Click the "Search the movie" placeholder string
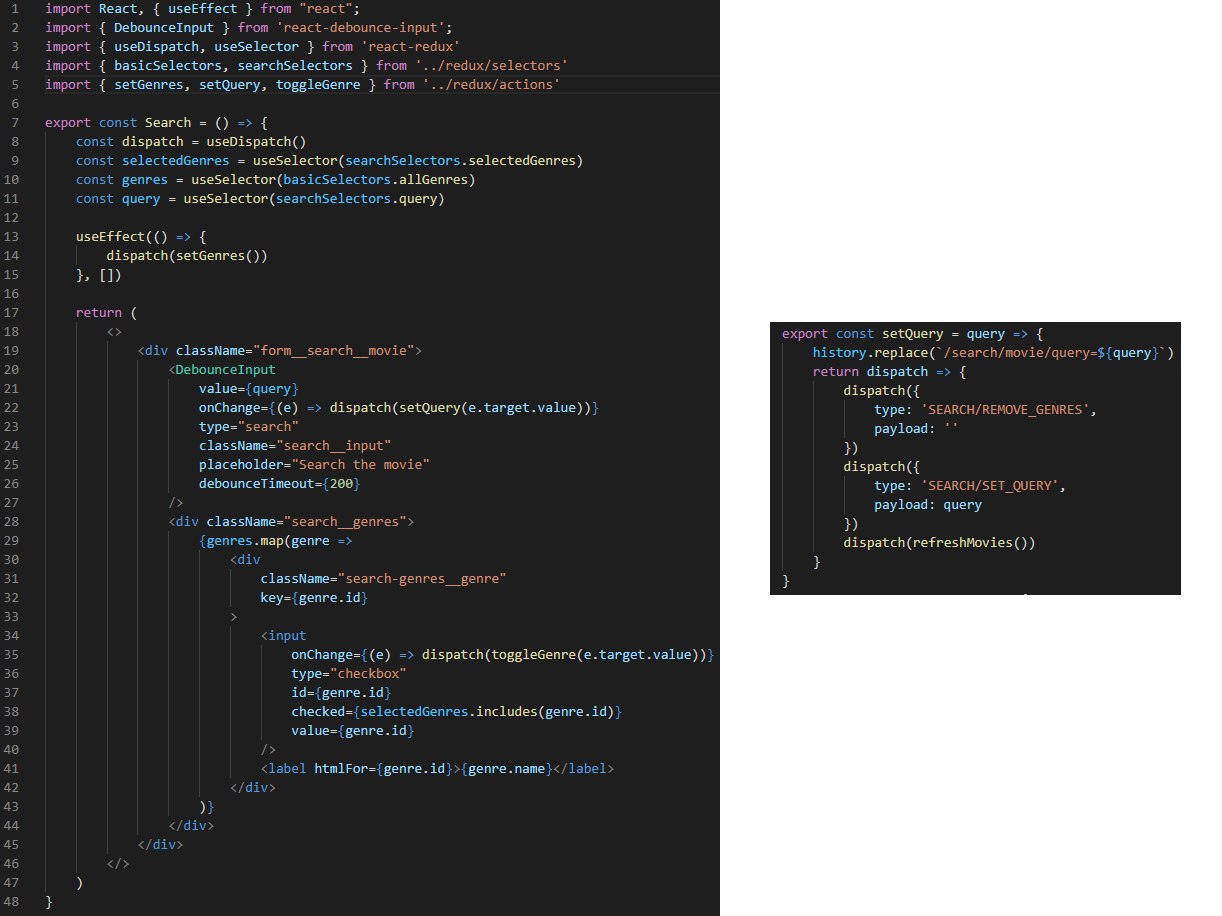The image size is (1222, 916). tap(360, 464)
